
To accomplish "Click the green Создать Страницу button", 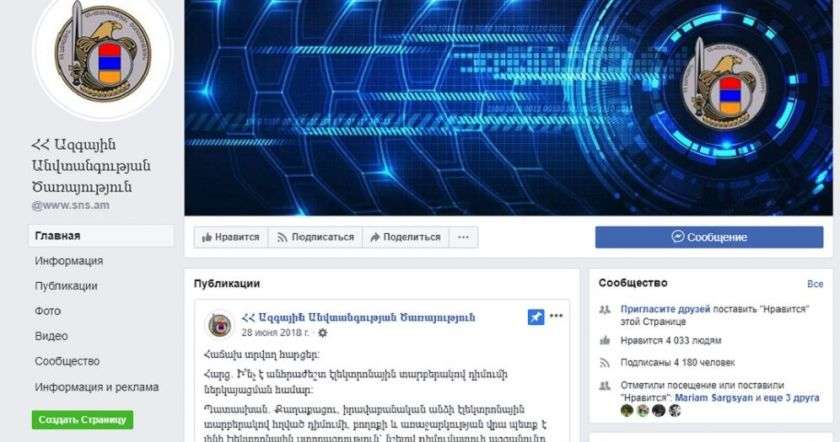I will click(82, 419).
